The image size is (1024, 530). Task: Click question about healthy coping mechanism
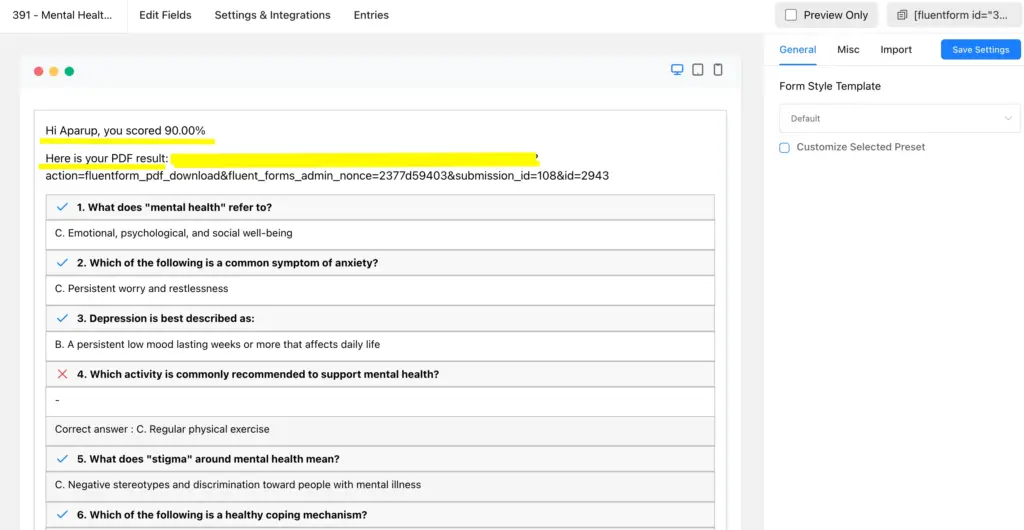click(222, 514)
